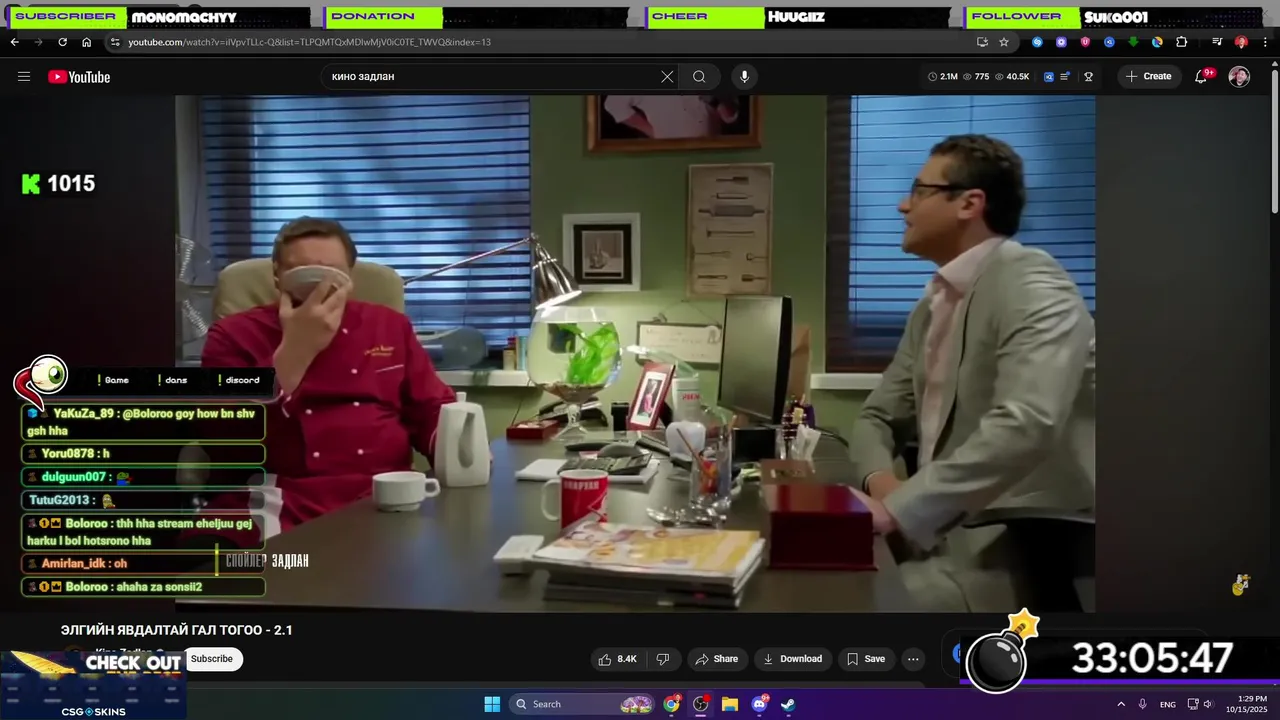
Task: Bookmark this page with star
Action: [x=1004, y=42]
